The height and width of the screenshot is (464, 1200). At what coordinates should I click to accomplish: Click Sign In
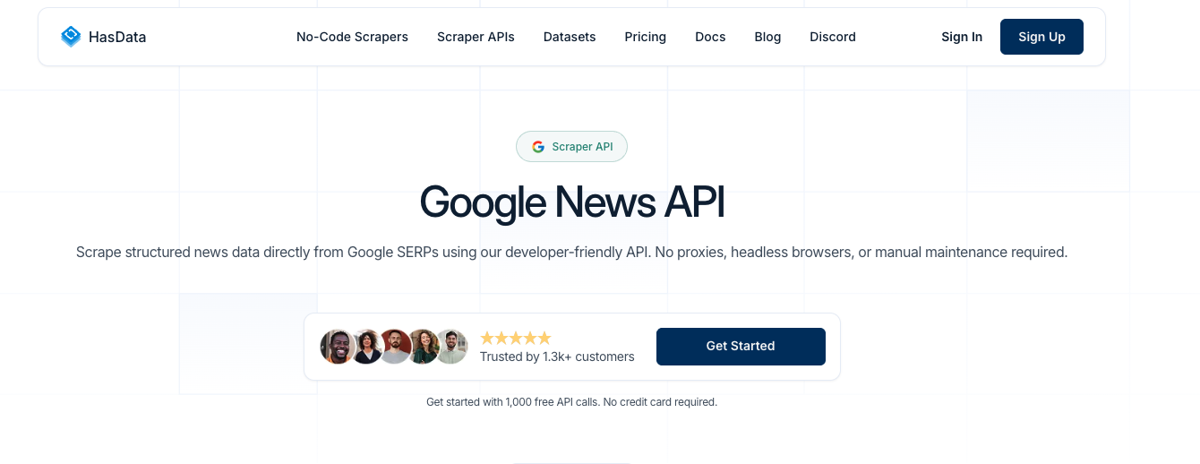tap(962, 37)
